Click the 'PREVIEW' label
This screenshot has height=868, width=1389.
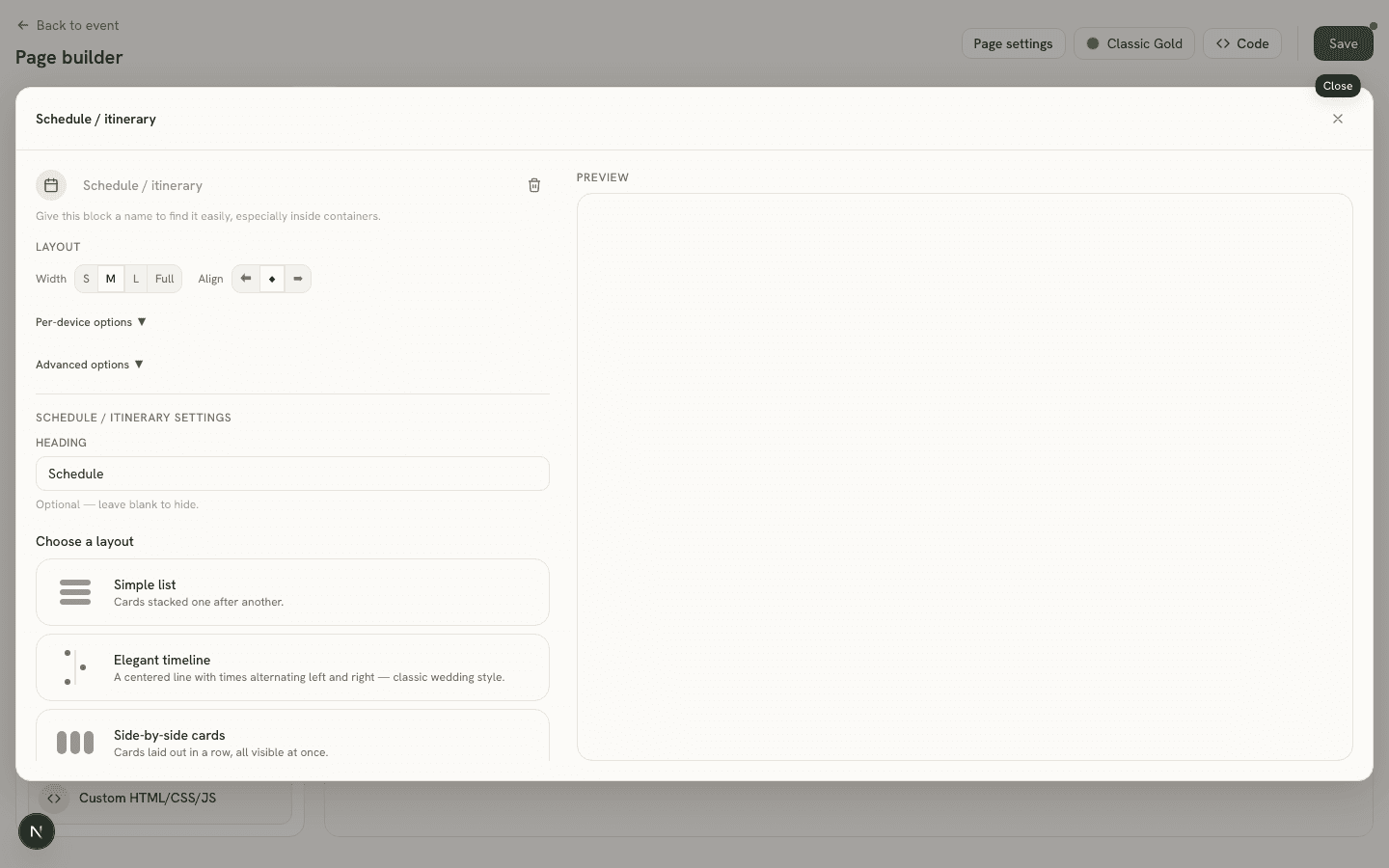[x=603, y=177]
